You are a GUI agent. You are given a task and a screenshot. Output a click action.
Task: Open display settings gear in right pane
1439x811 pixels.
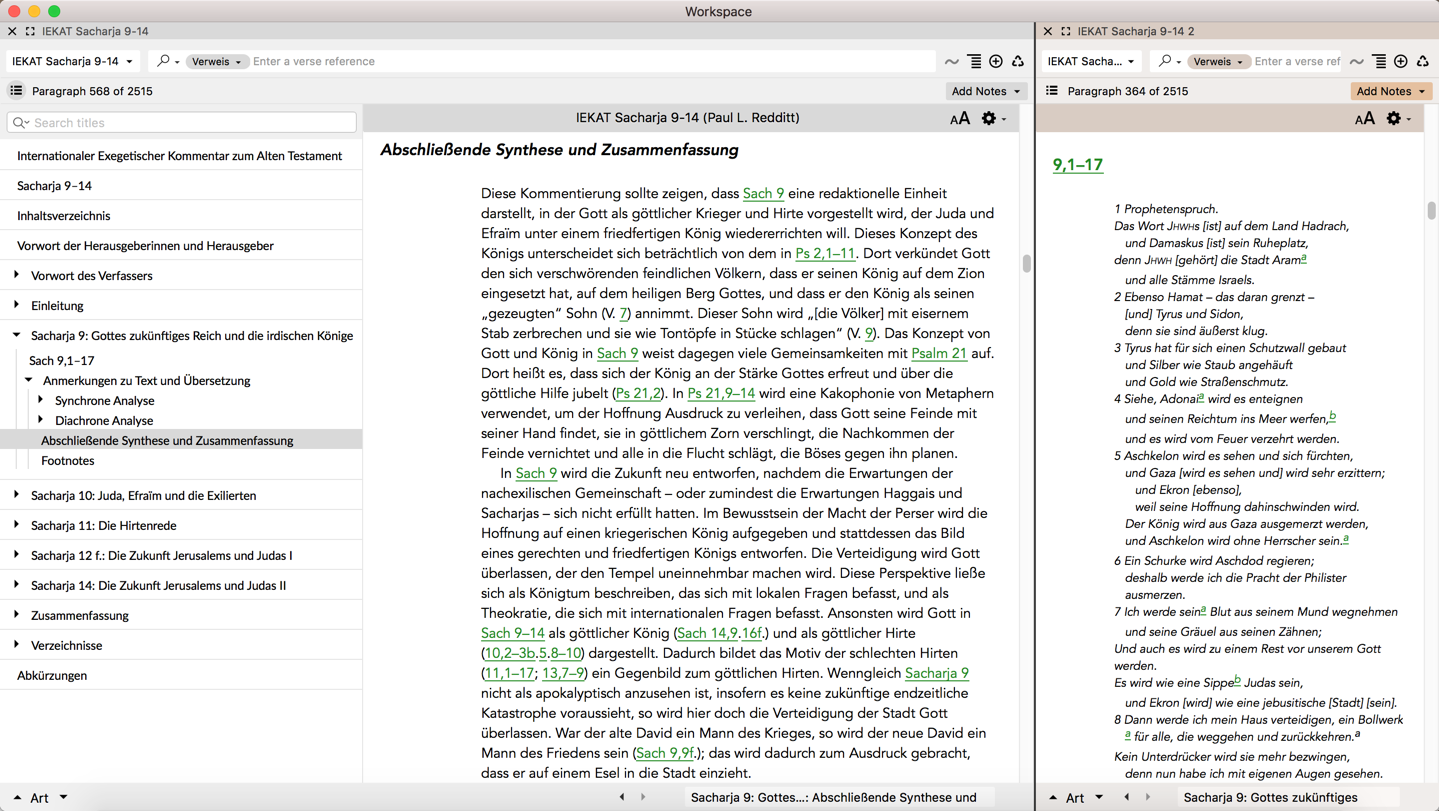point(1397,119)
